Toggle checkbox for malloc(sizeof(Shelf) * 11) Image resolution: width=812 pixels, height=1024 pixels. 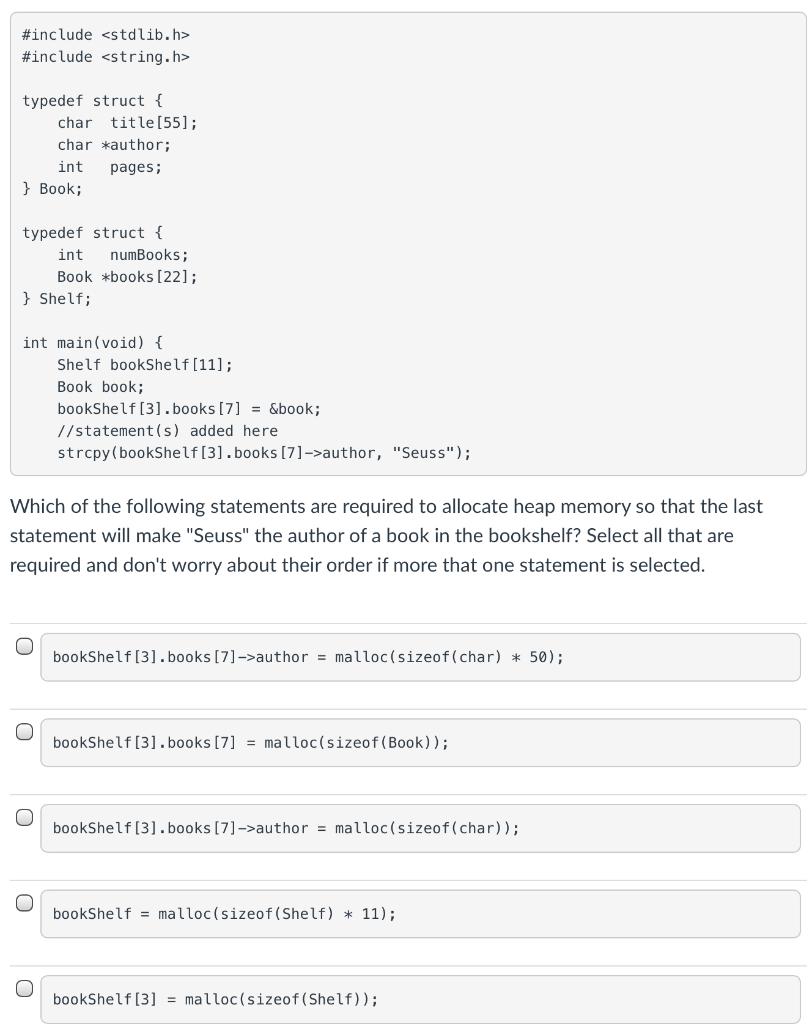[x=25, y=903]
